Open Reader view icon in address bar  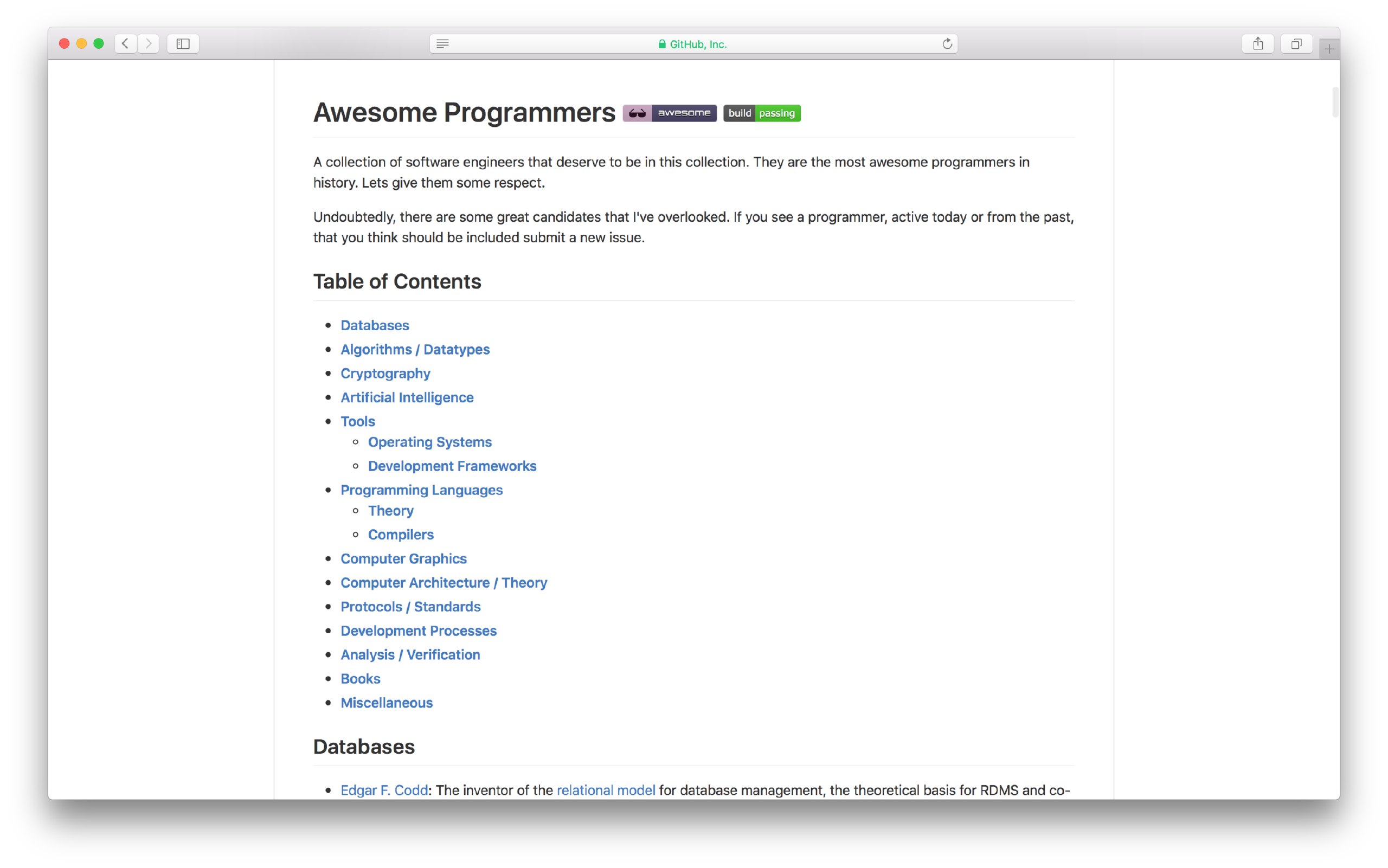442,43
